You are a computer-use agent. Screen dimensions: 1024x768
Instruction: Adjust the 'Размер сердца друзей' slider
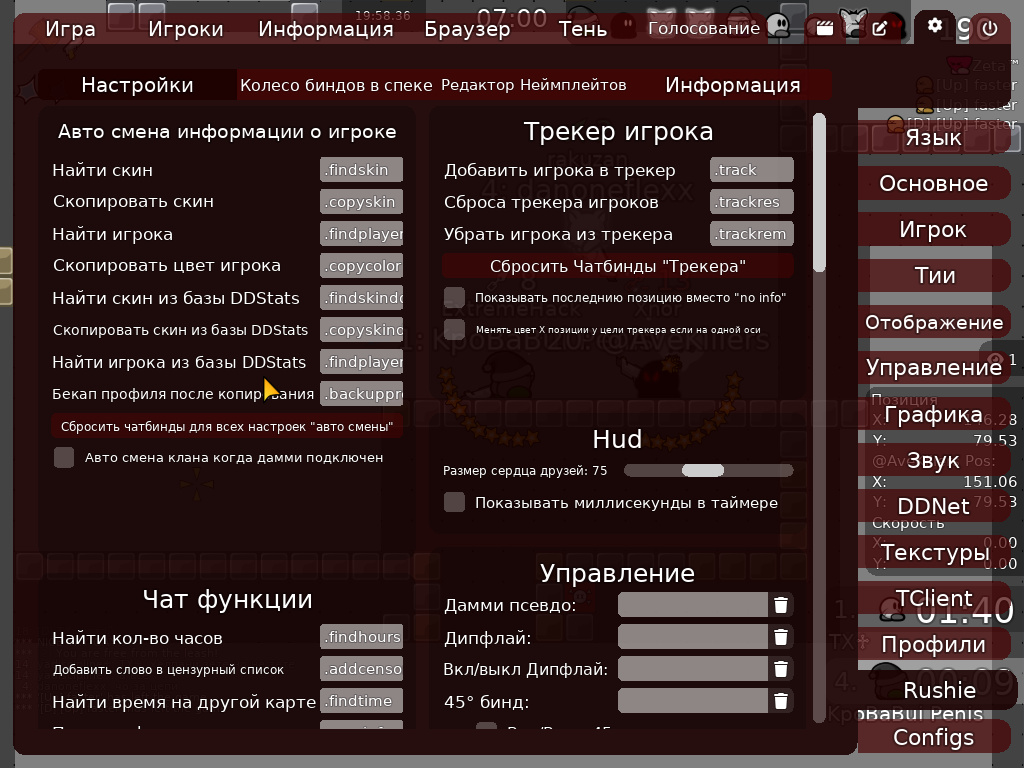tap(709, 470)
